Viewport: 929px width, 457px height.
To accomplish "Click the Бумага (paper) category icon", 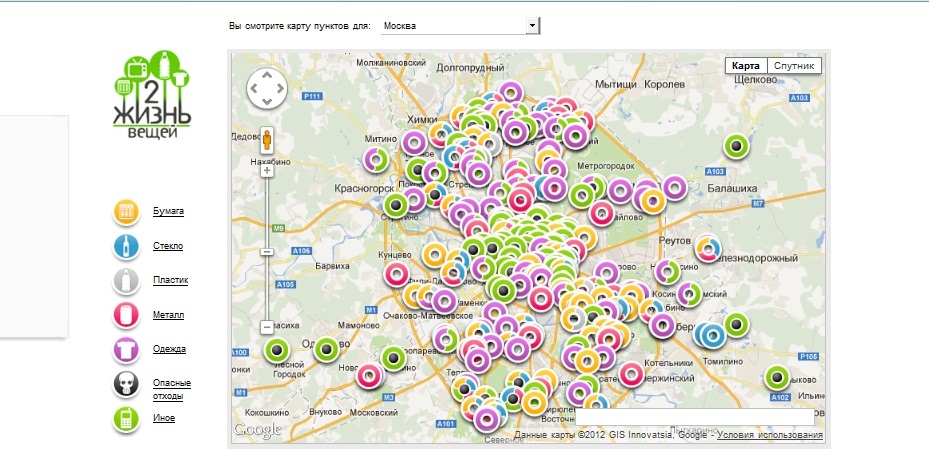I will click(125, 212).
